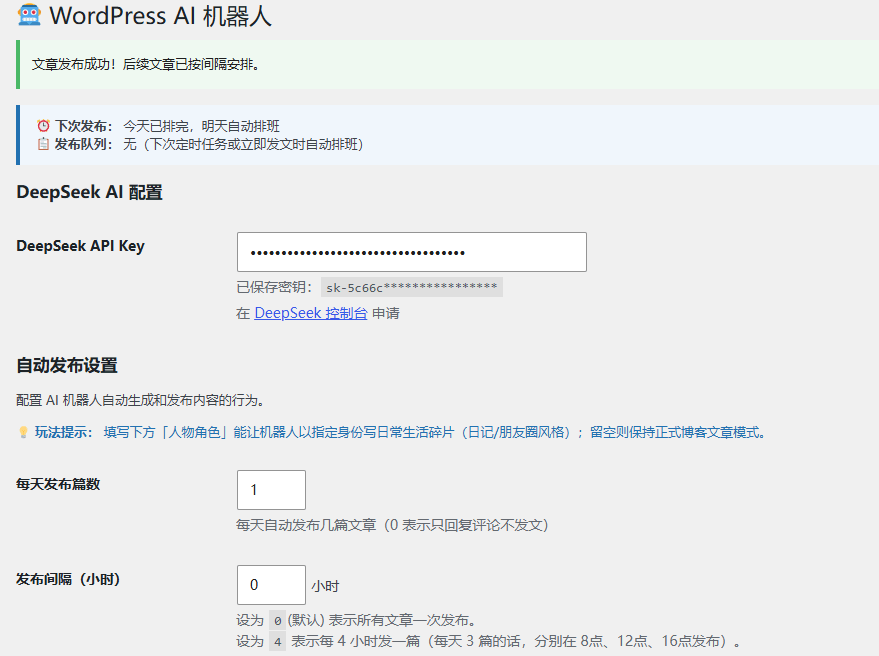Select the saved key text sk-5c66c
The height and width of the screenshot is (656, 879).
[x=411, y=287]
